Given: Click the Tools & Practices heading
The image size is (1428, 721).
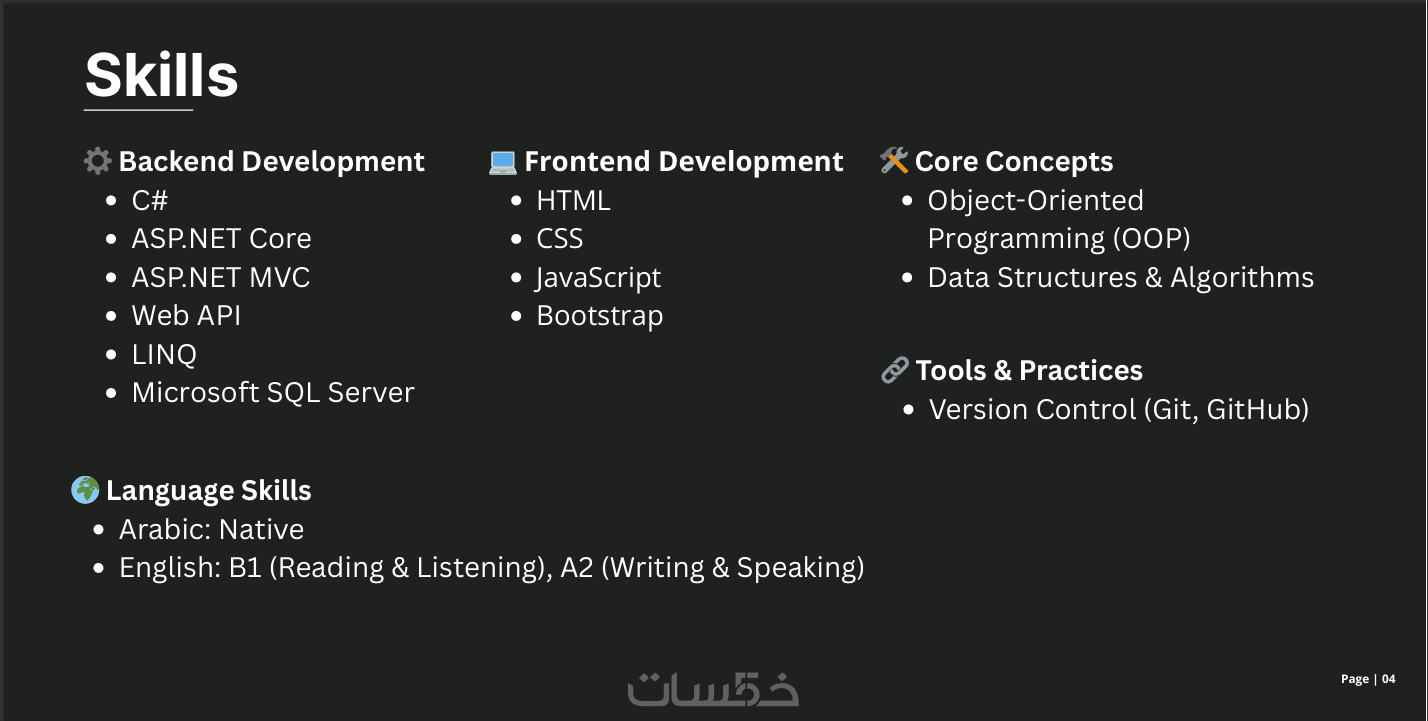Looking at the screenshot, I should [x=1029, y=371].
